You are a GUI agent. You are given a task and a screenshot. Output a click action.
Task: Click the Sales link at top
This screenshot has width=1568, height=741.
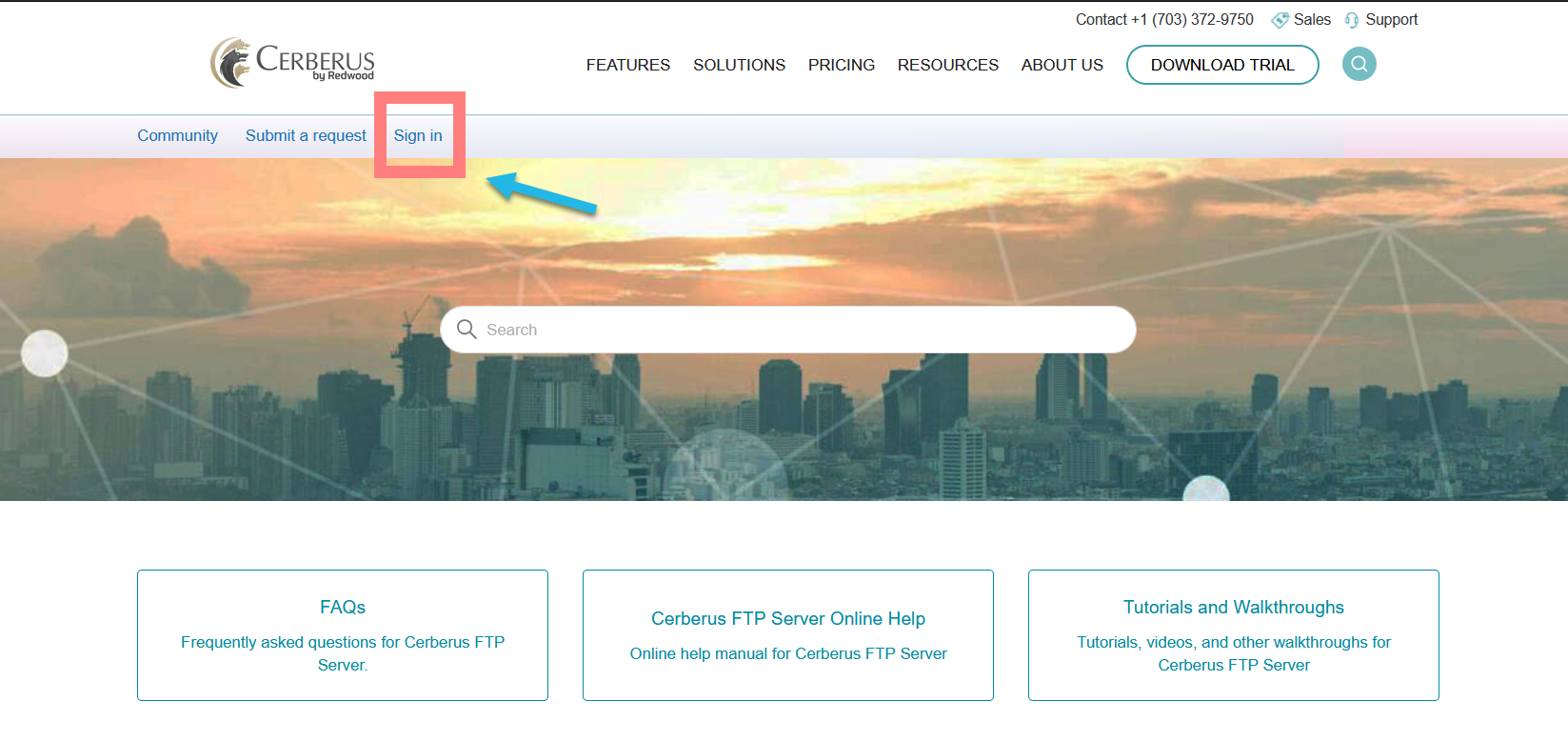tap(1312, 20)
